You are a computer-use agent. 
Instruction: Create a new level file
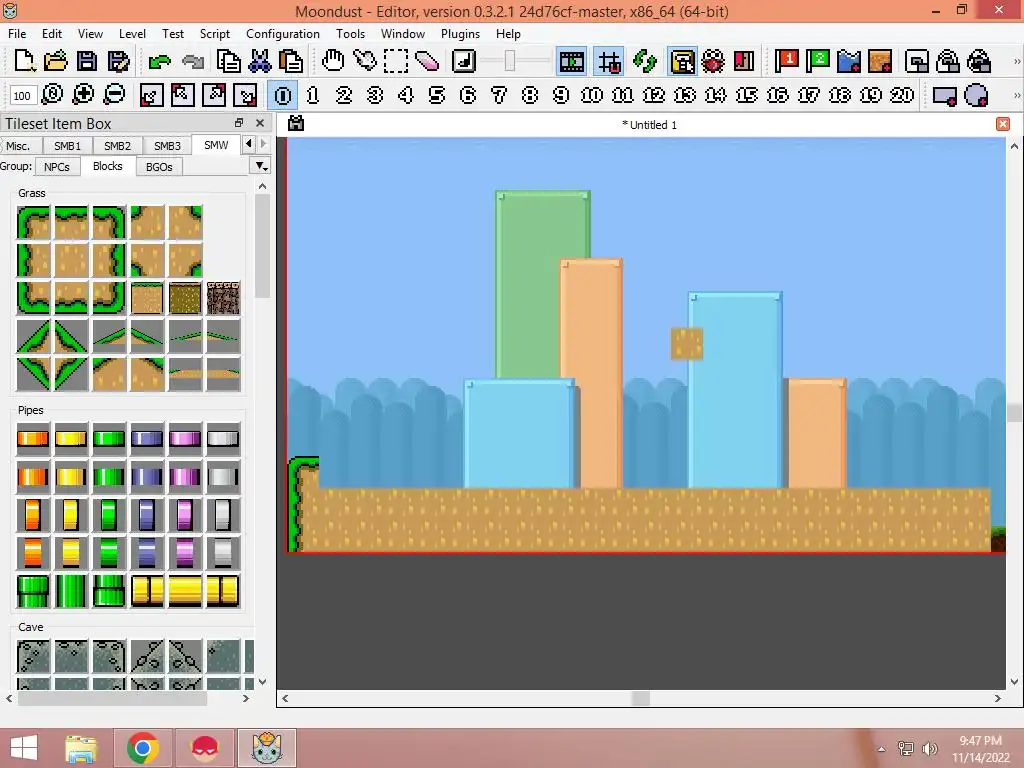(24, 61)
